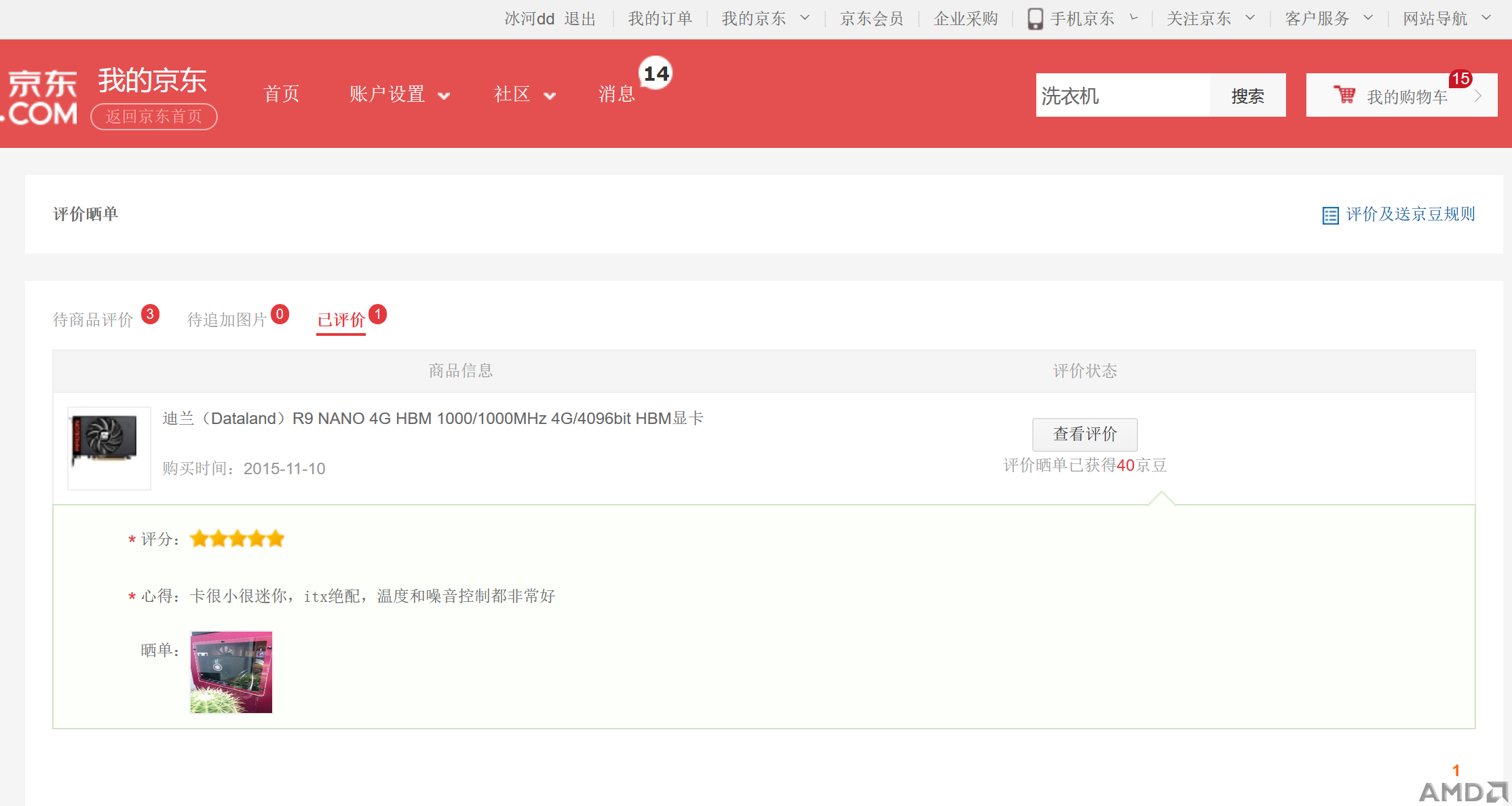1512x806 pixels.
Task: Click the purchase date 2015-11-10
Action: point(284,469)
